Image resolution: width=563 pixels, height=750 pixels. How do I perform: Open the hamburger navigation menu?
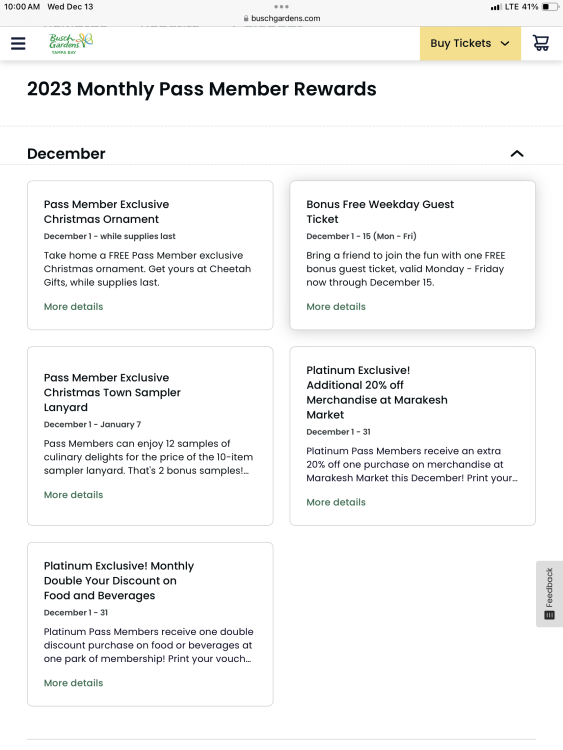18,44
